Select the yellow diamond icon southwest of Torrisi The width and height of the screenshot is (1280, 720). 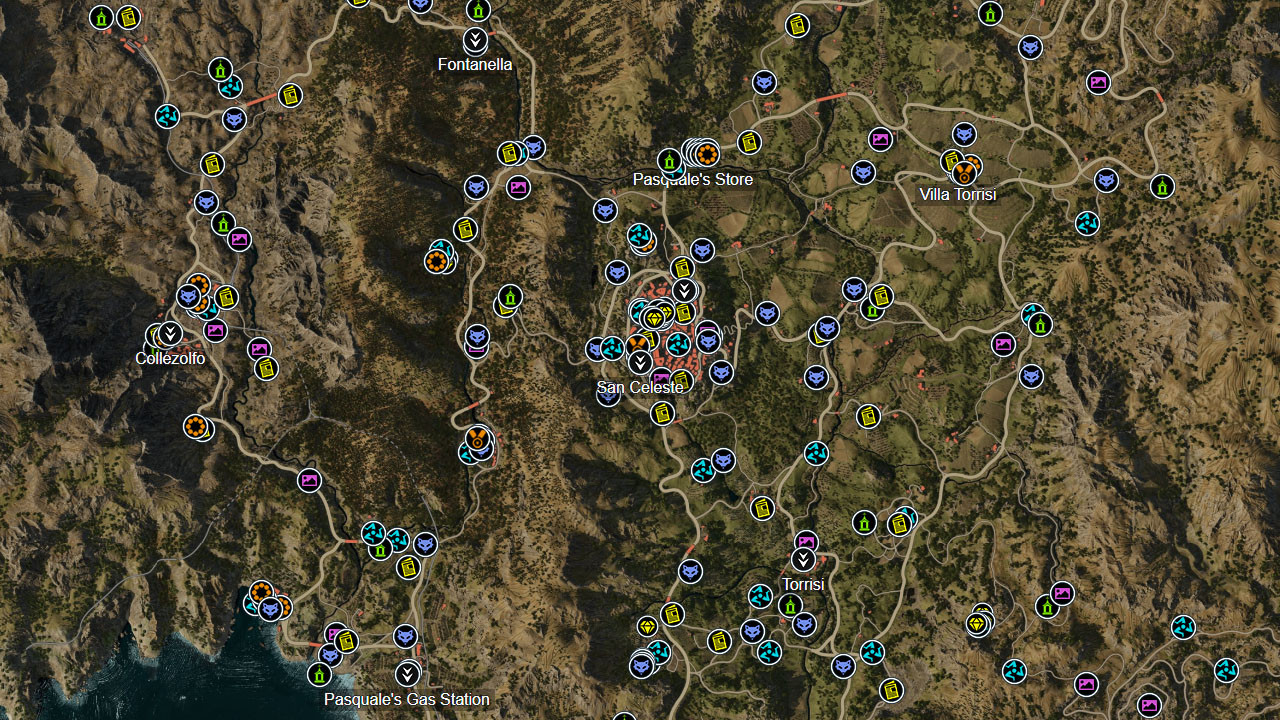(x=647, y=627)
